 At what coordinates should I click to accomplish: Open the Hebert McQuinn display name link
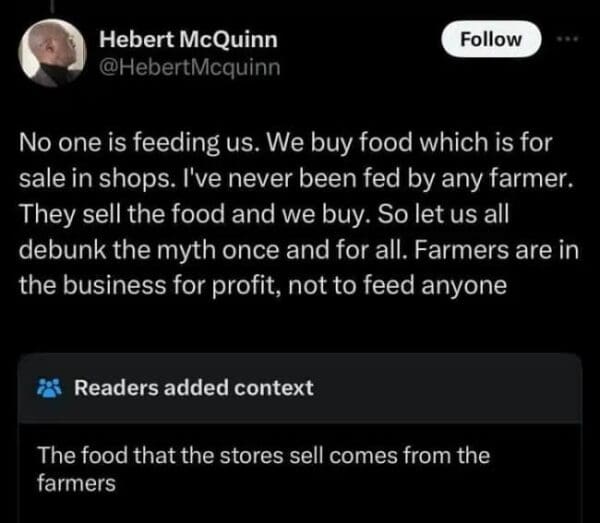[x=189, y=41]
